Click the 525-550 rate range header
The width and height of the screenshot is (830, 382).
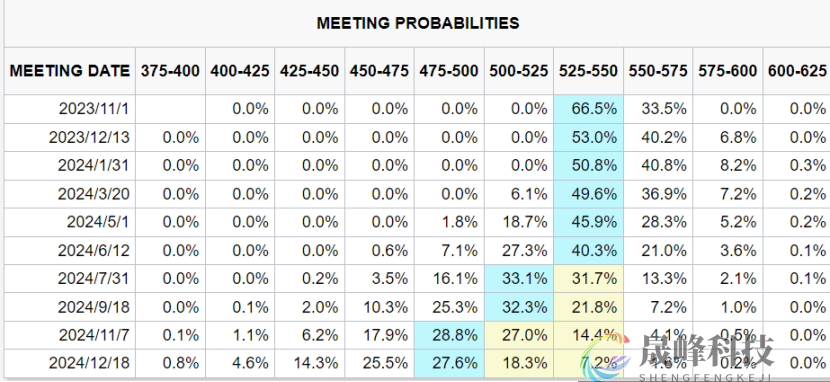(589, 71)
